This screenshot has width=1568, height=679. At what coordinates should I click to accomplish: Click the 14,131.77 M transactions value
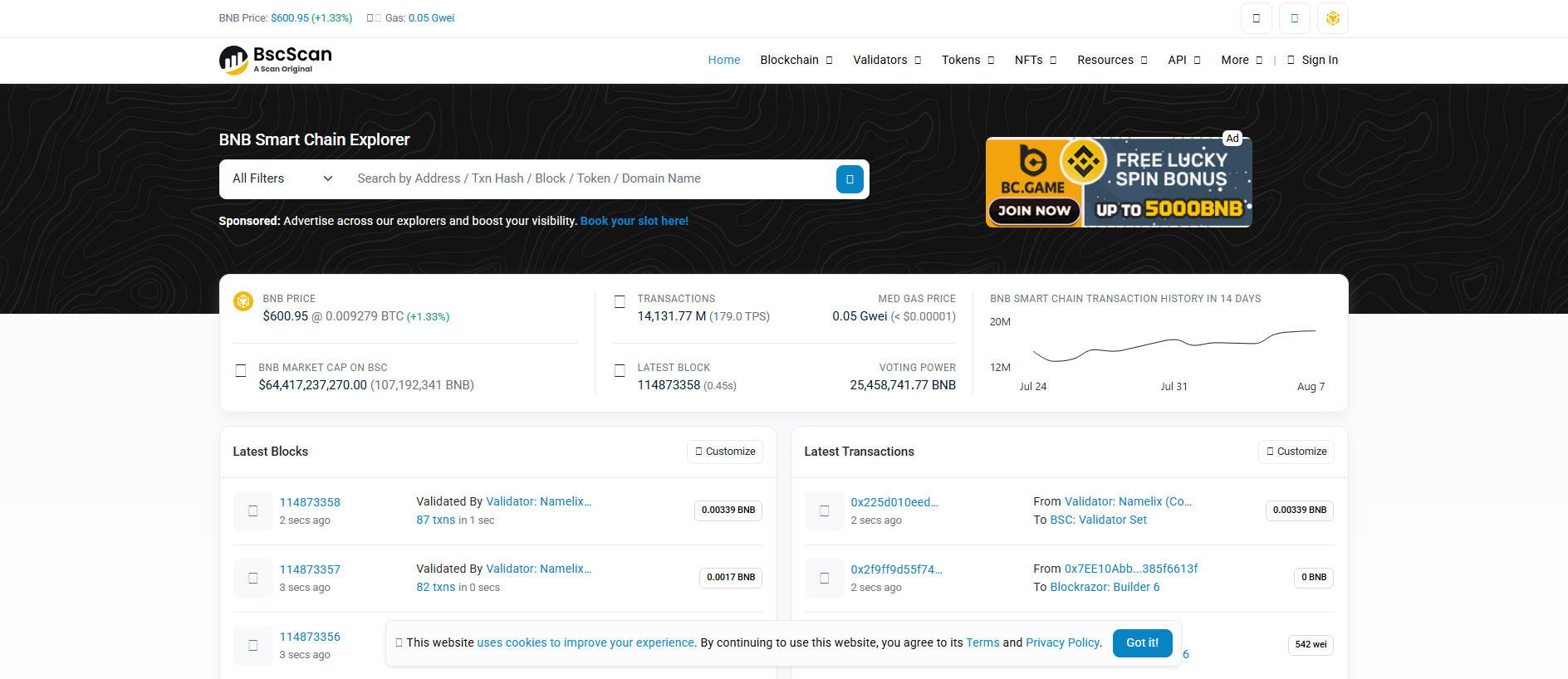tap(672, 316)
